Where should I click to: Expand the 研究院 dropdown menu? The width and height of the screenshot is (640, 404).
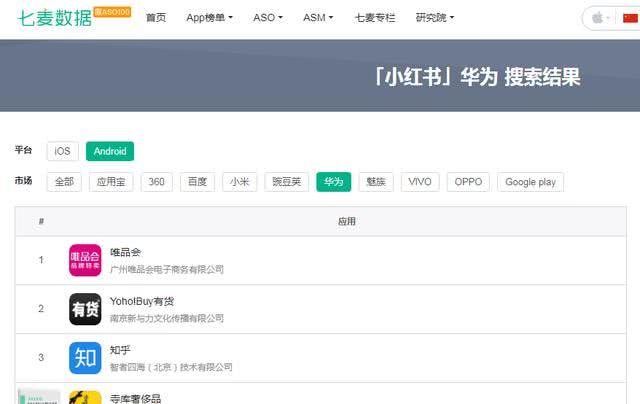(435, 18)
